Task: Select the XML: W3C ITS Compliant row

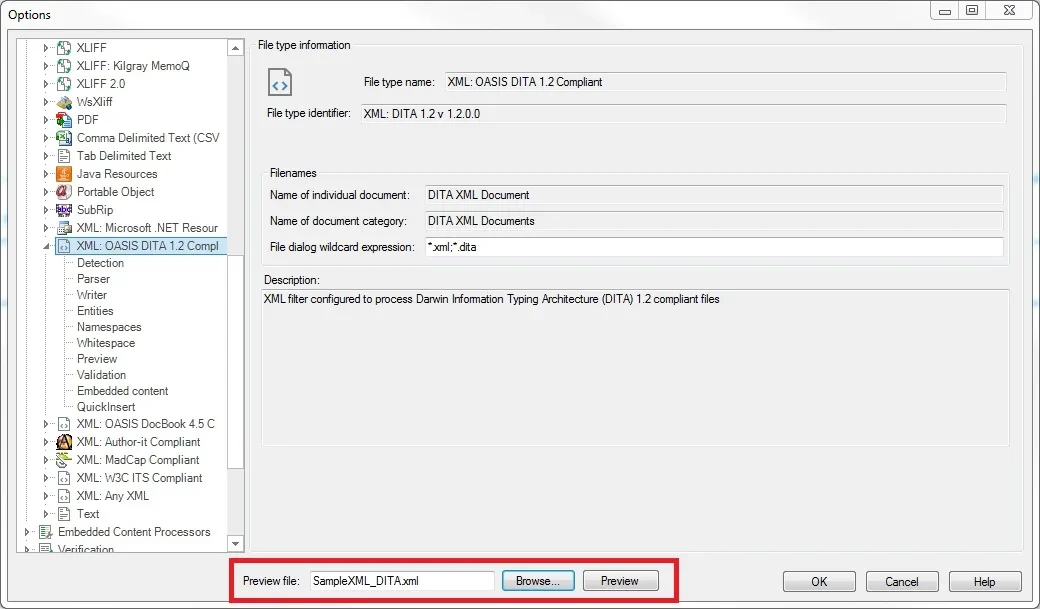Action: 139,478
